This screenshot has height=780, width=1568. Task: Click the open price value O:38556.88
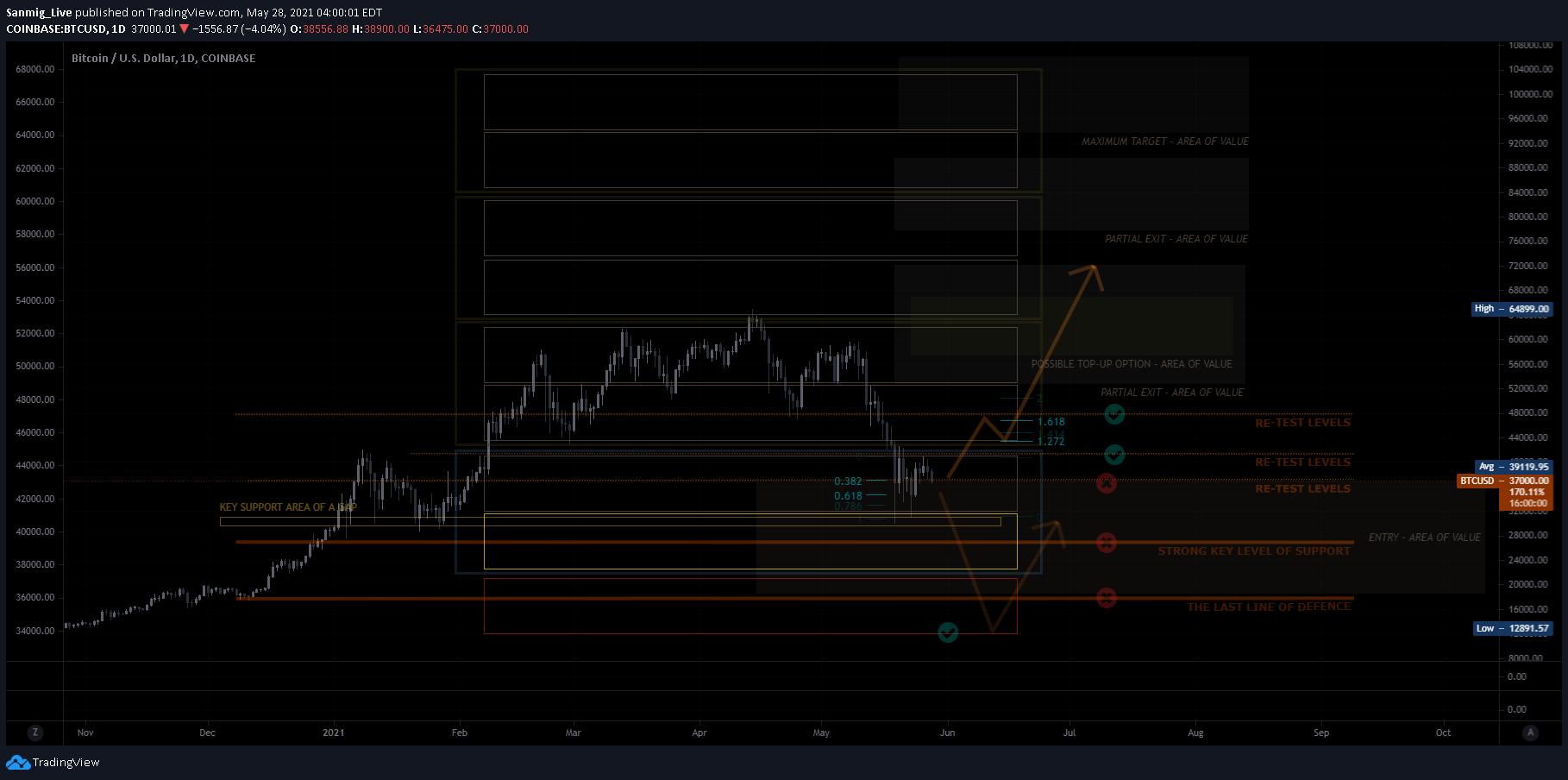[x=319, y=28]
